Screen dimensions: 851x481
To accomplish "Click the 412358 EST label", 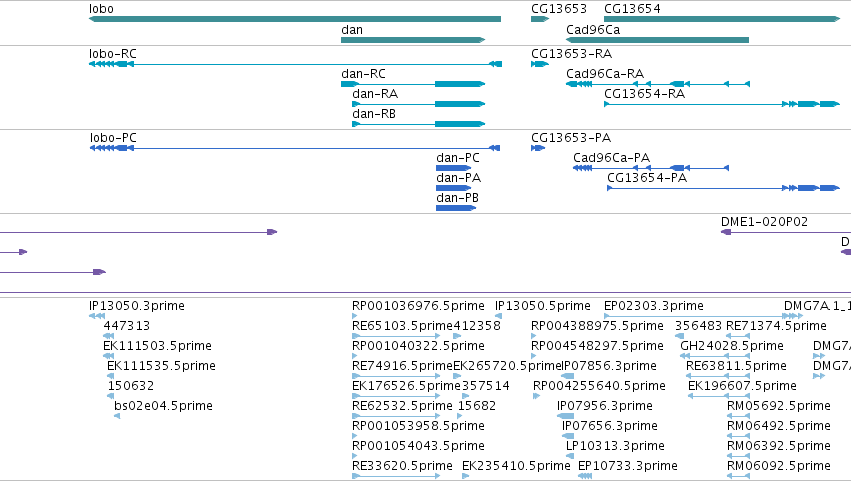I will pyautogui.click(x=477, y=326).
